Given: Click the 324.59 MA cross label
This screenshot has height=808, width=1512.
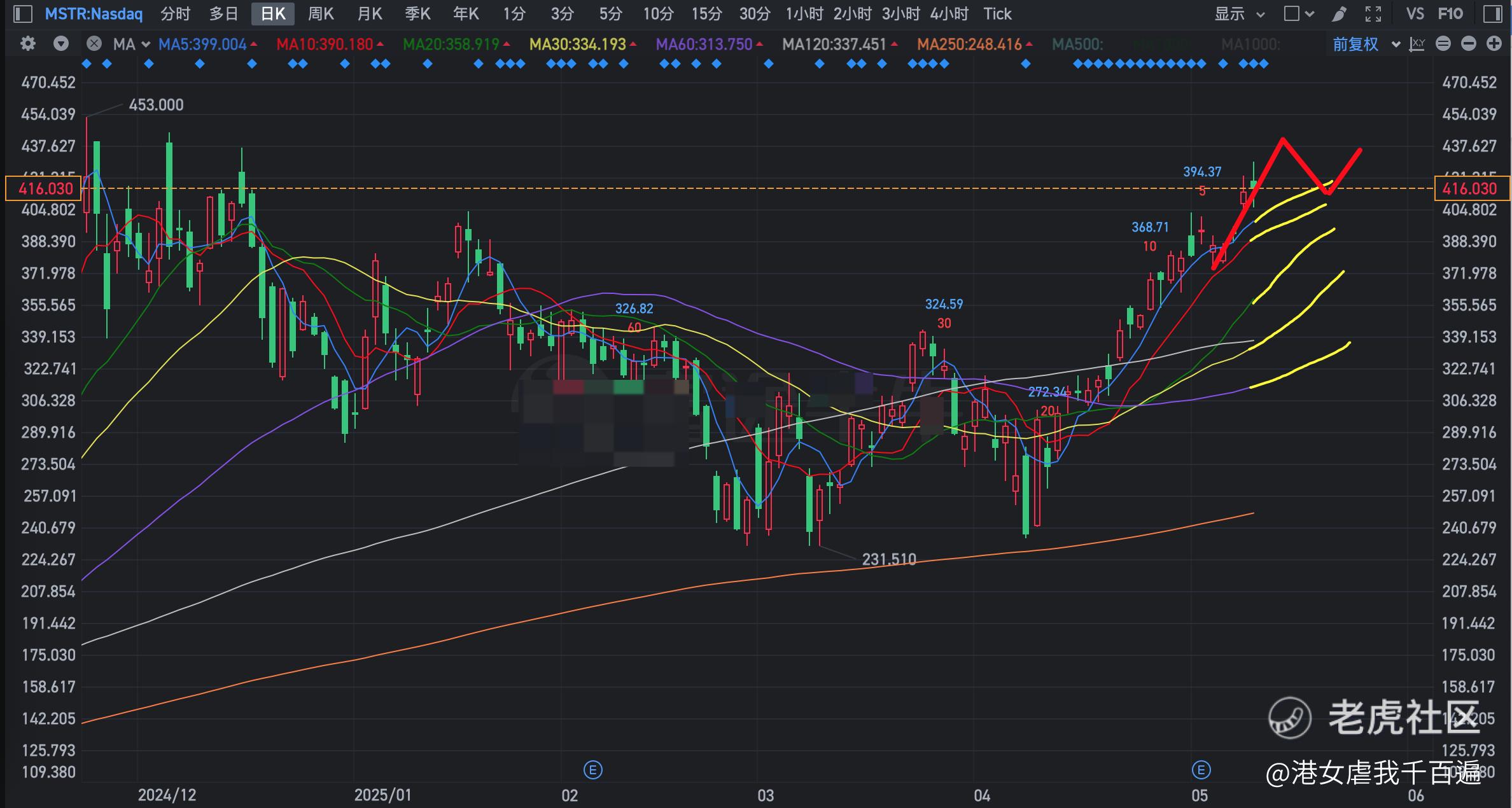Looking at the screenshot, I should (944, 304).
